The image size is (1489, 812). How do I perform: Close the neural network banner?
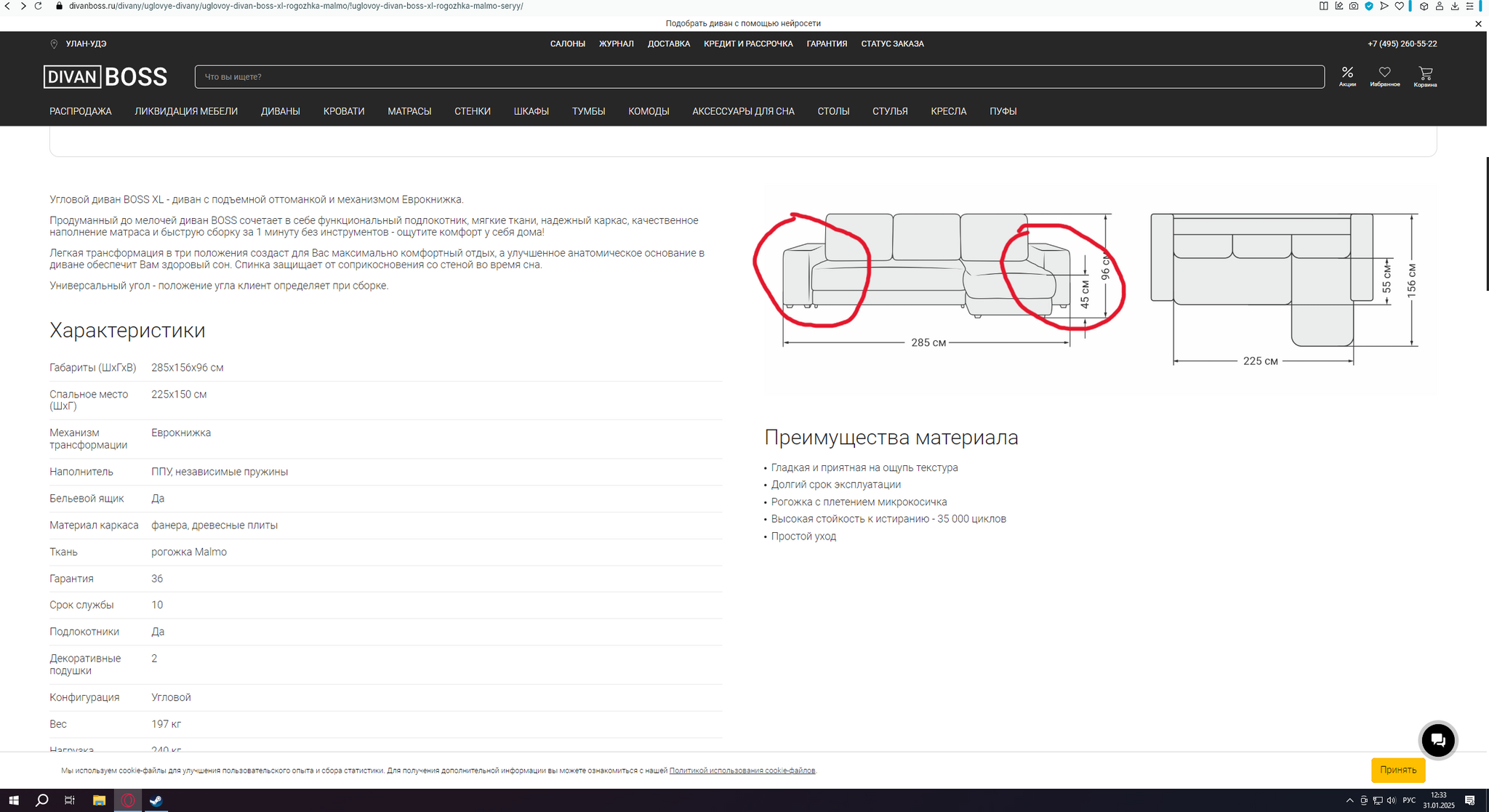(1478, 24)
